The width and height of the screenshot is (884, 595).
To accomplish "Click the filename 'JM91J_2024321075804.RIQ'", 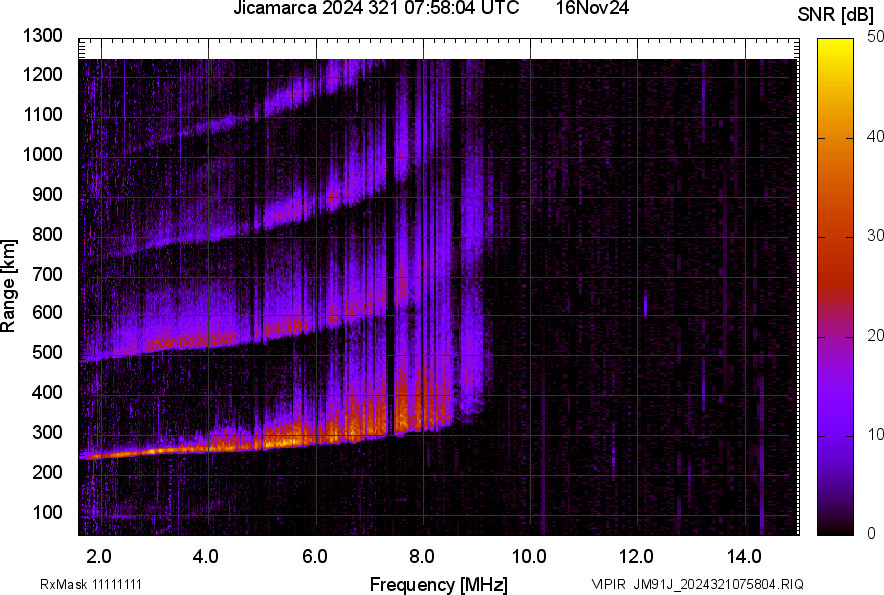I will tap(718, 584).
